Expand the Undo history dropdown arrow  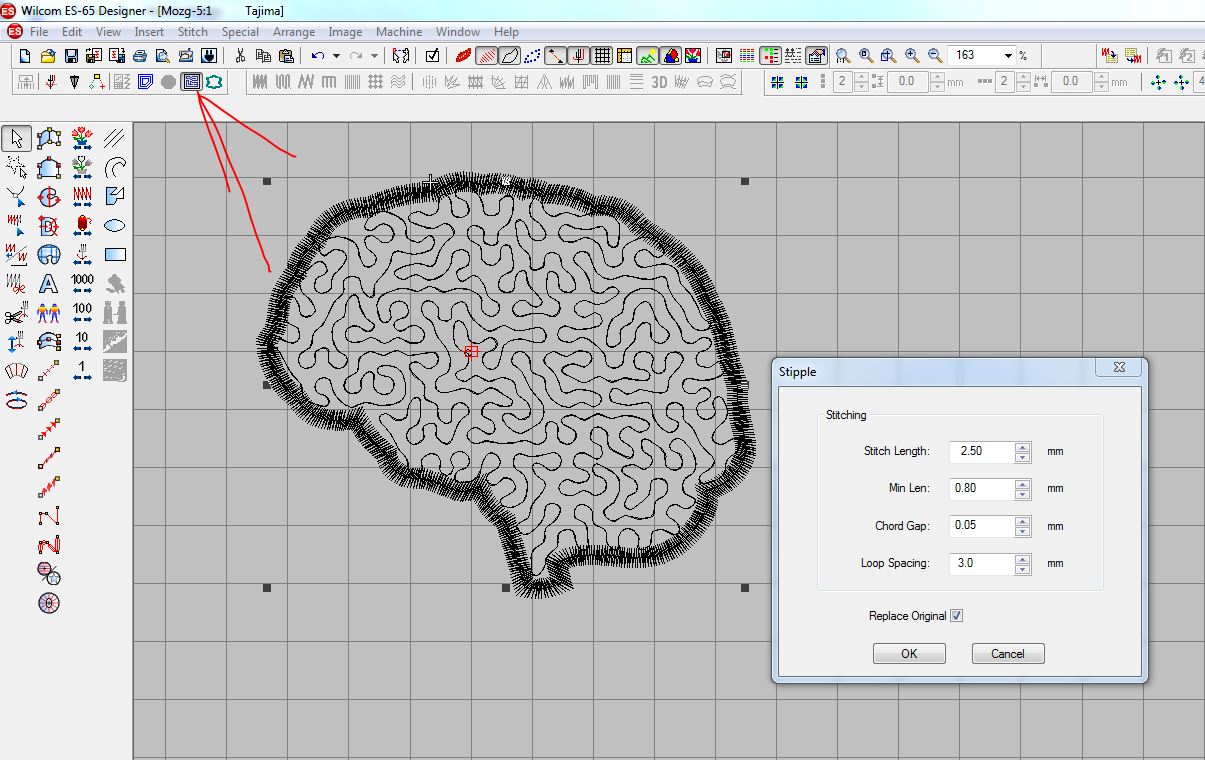[336, 56]
